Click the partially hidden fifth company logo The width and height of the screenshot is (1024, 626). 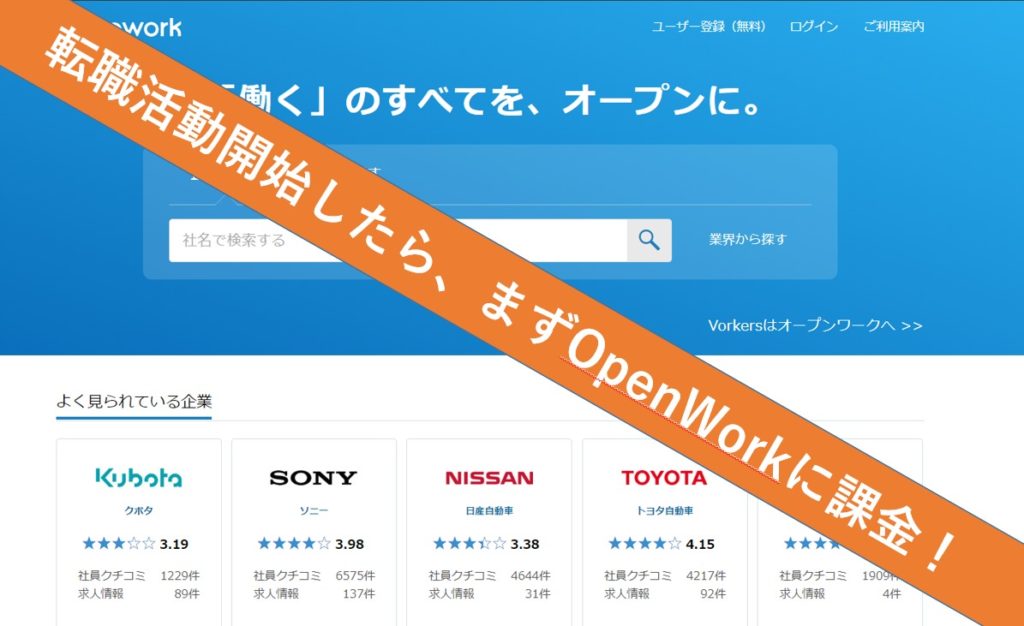(x=841, y=477)
